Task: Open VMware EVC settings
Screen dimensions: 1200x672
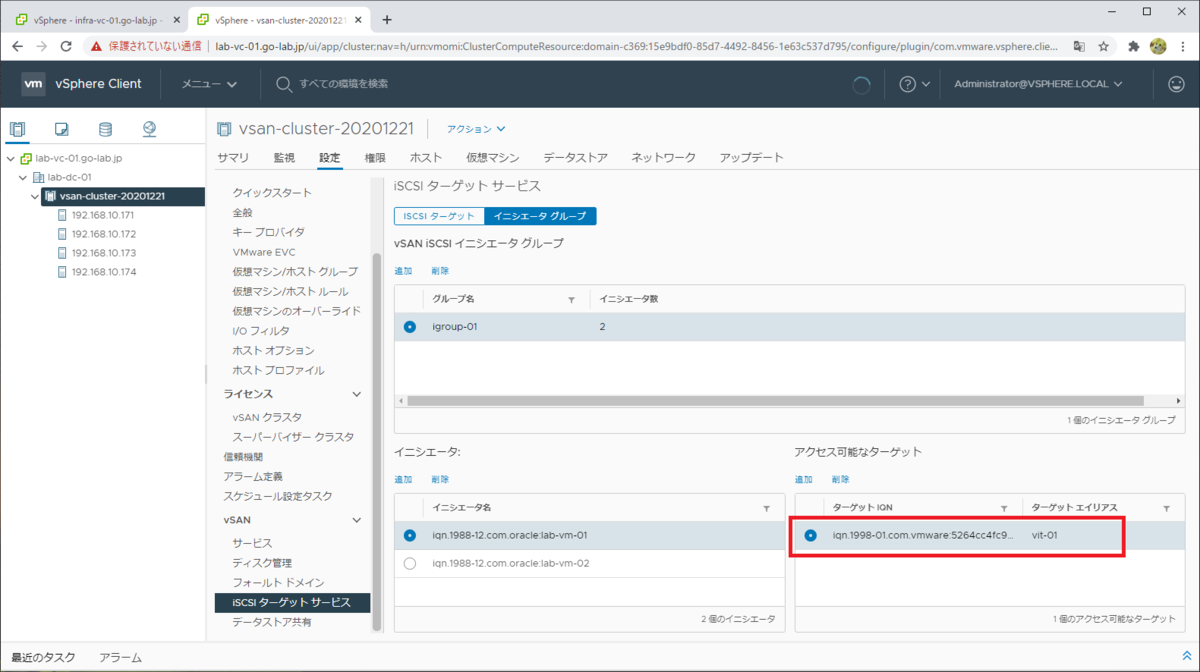Action: (x=264, y=252)
